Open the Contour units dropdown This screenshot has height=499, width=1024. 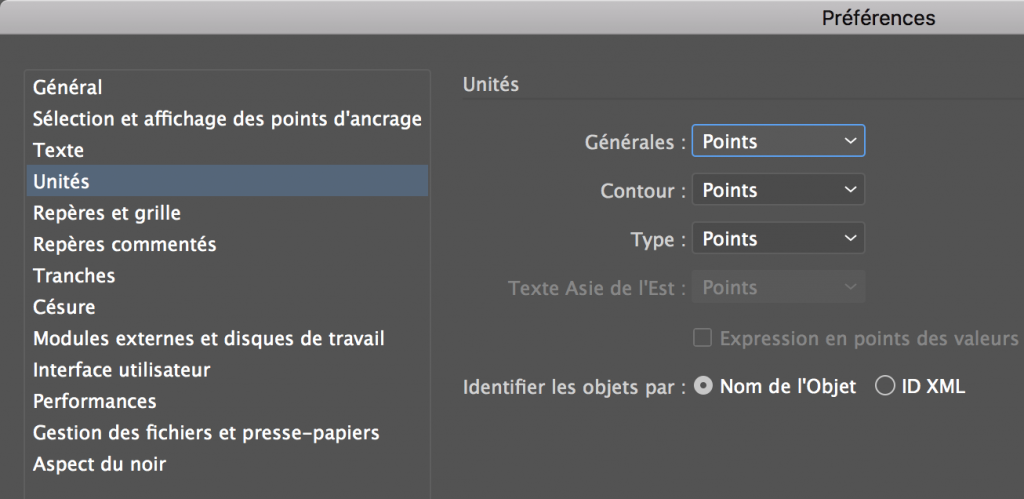click(778, 190)
